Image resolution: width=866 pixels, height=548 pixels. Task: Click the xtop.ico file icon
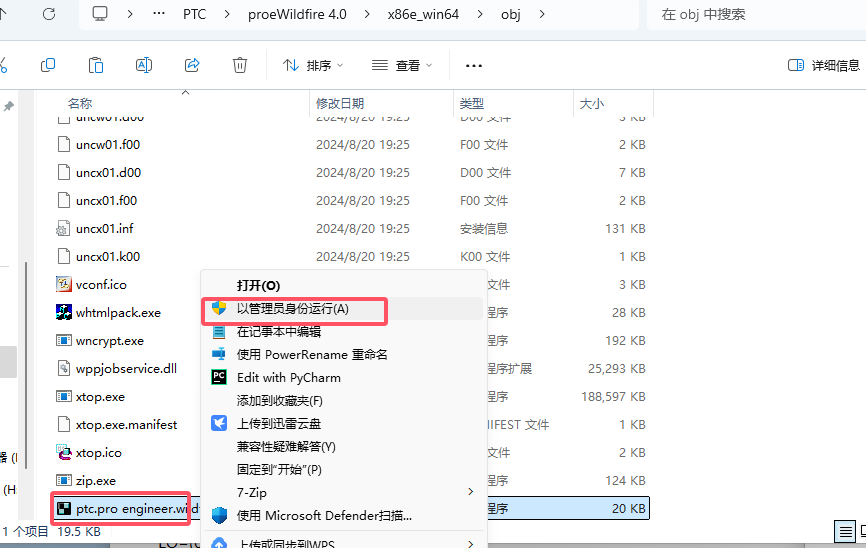tap(64, 452)
